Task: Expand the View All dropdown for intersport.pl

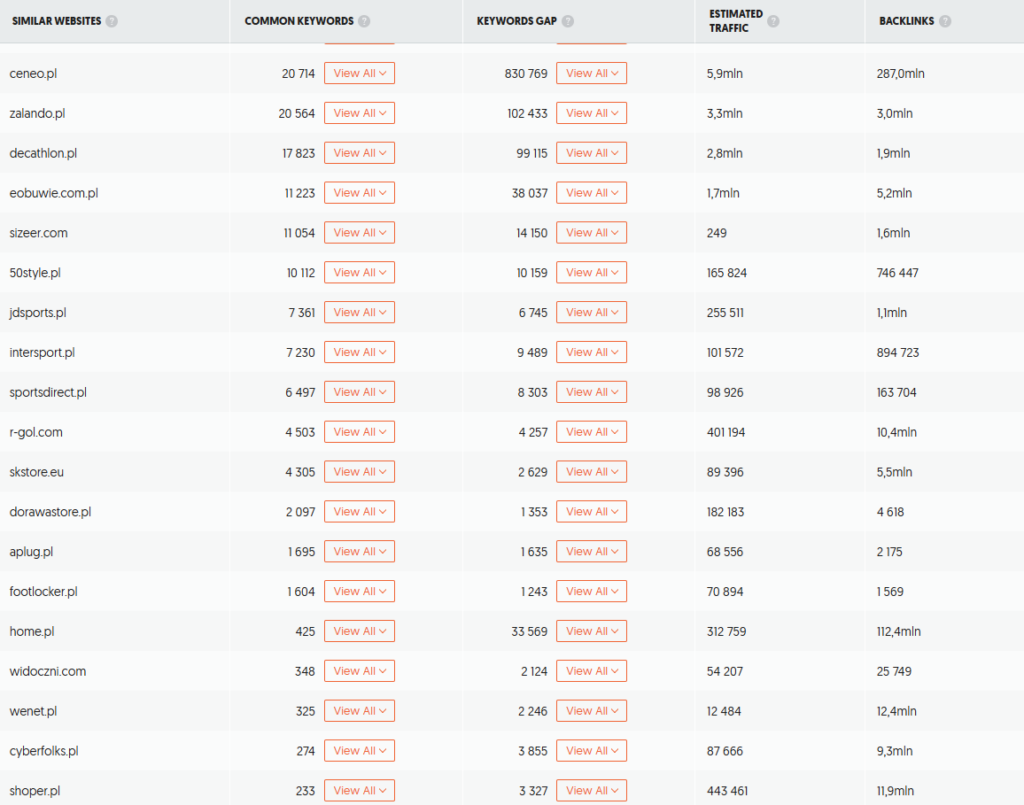Action: click(359, 351)
